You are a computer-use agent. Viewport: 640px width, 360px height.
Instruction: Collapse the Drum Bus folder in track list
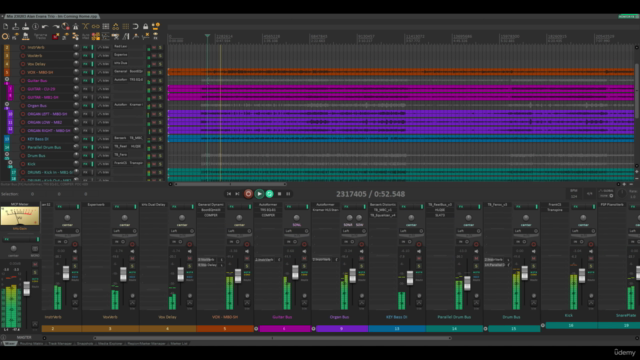7,154
